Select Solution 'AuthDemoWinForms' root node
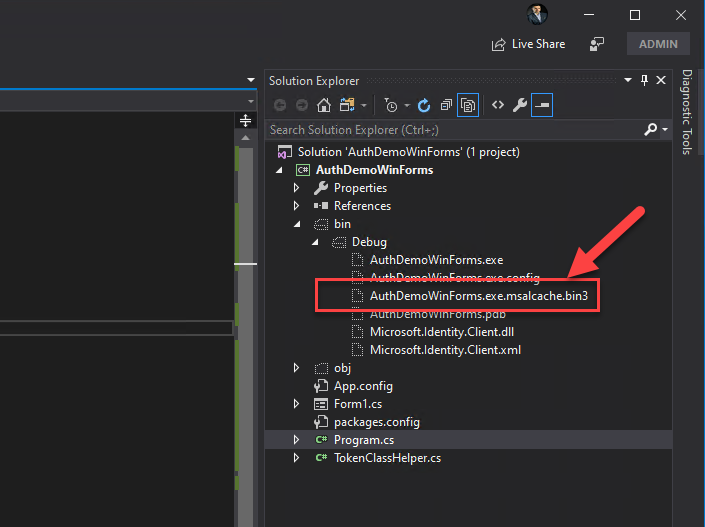This screenshot has width=705, height=527. point(409,152)
